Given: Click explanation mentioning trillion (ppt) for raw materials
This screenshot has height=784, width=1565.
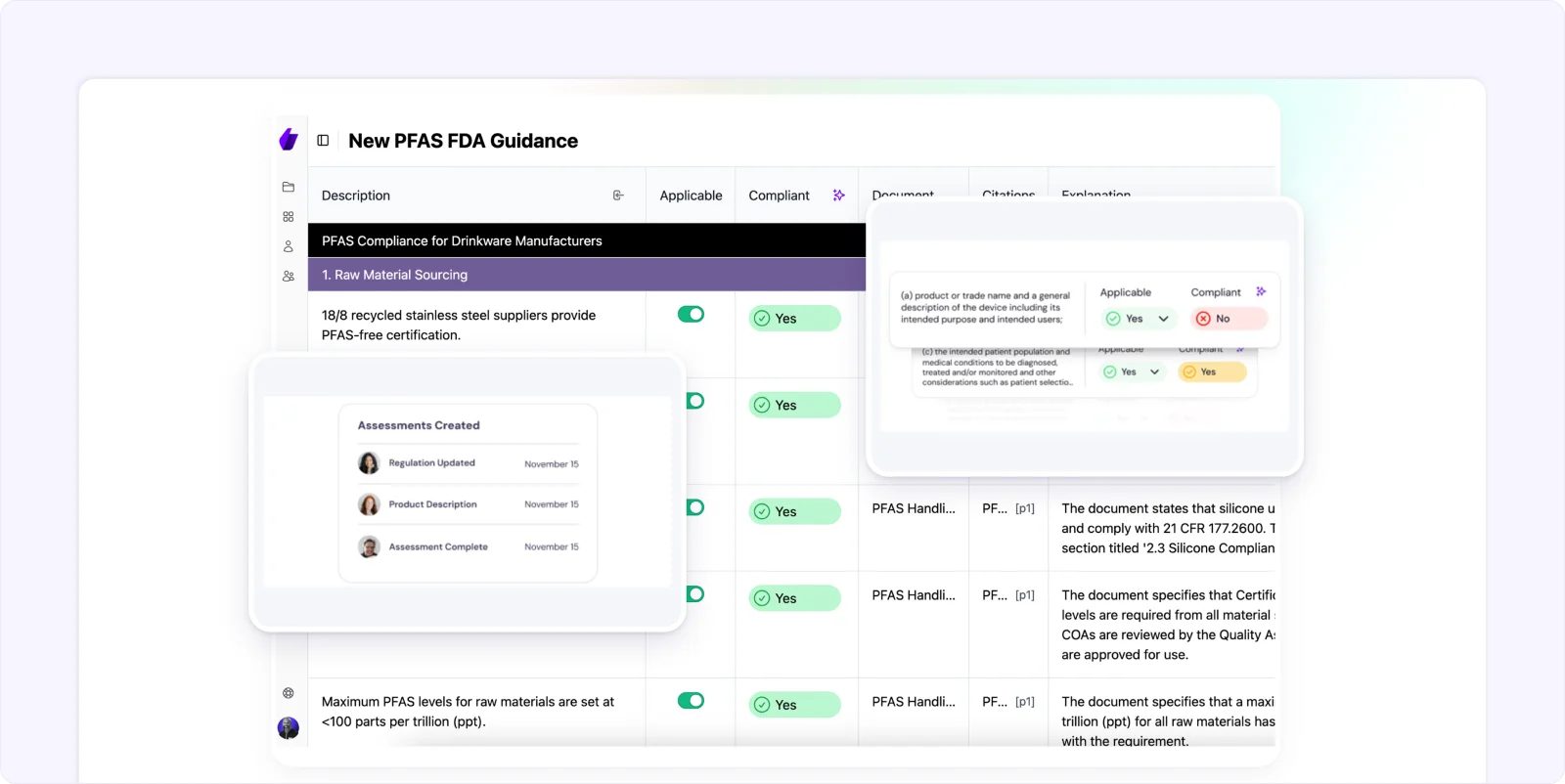Looking at the screenshot, I should 1168,721.
